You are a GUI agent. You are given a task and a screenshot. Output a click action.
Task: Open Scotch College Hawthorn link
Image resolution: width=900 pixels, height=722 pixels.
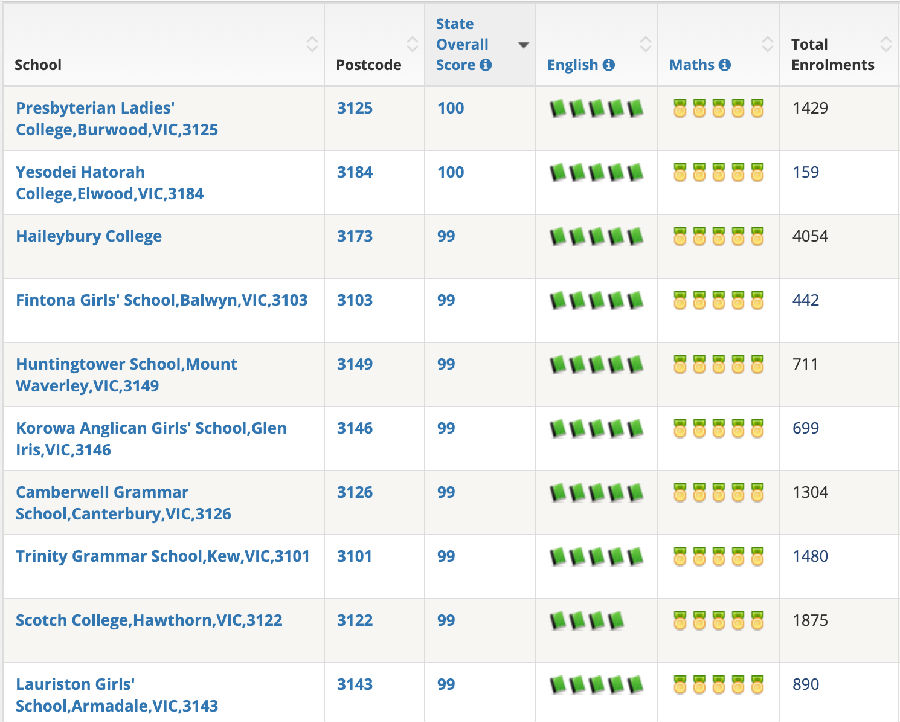[x=149, y=620]
